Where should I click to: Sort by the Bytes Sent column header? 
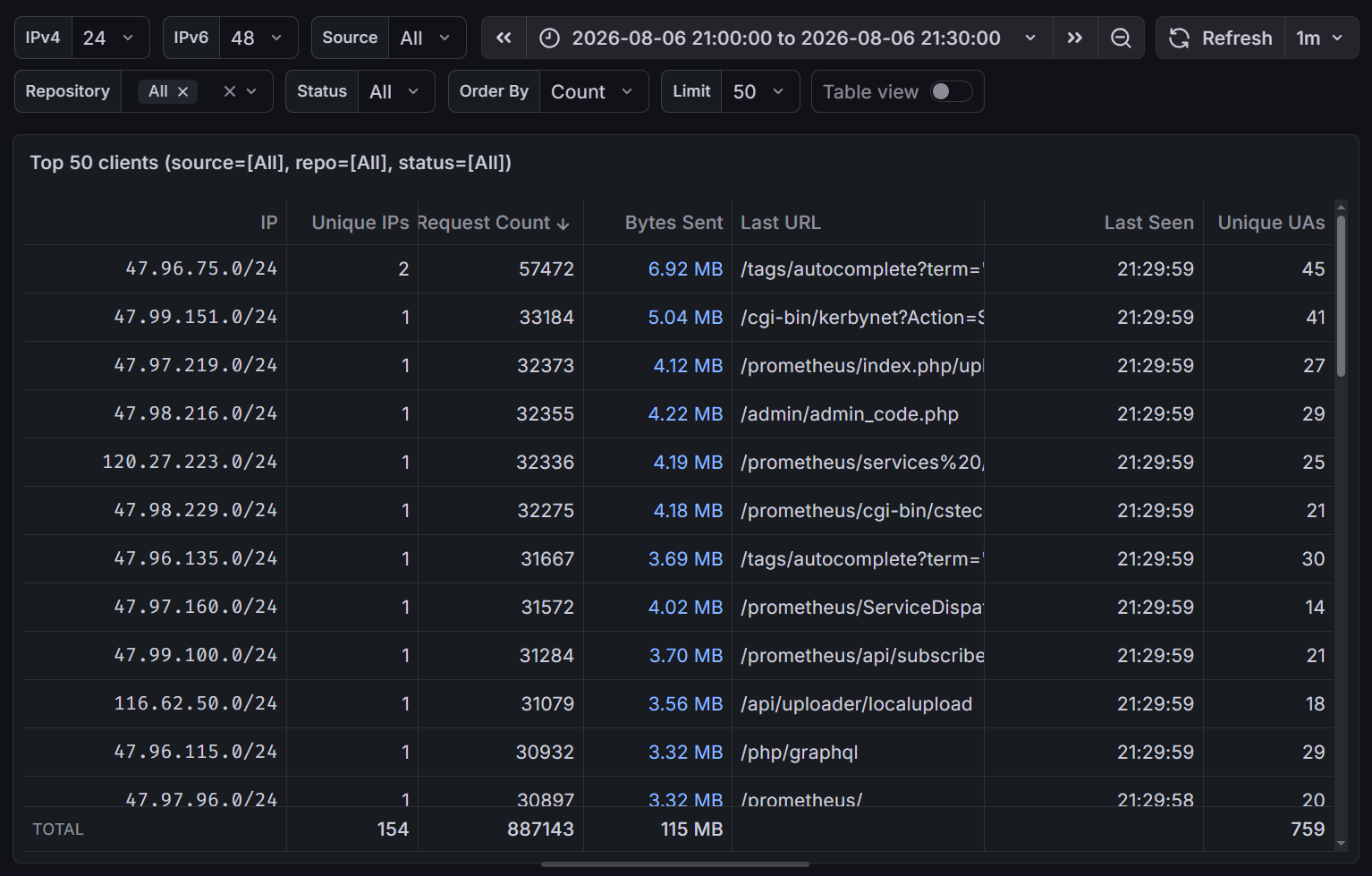(x=673, y=223)
